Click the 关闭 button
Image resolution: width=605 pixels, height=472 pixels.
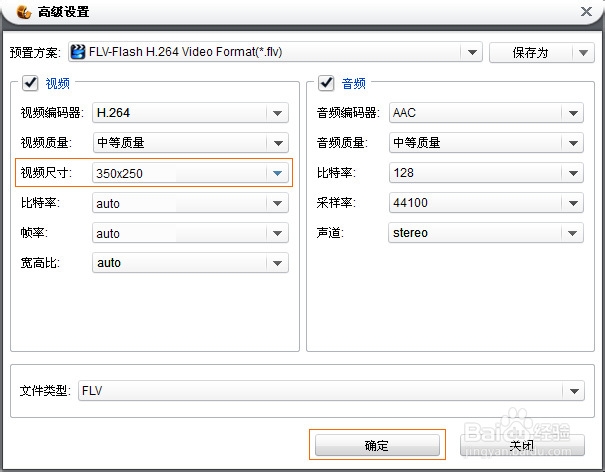click(522, 445)
